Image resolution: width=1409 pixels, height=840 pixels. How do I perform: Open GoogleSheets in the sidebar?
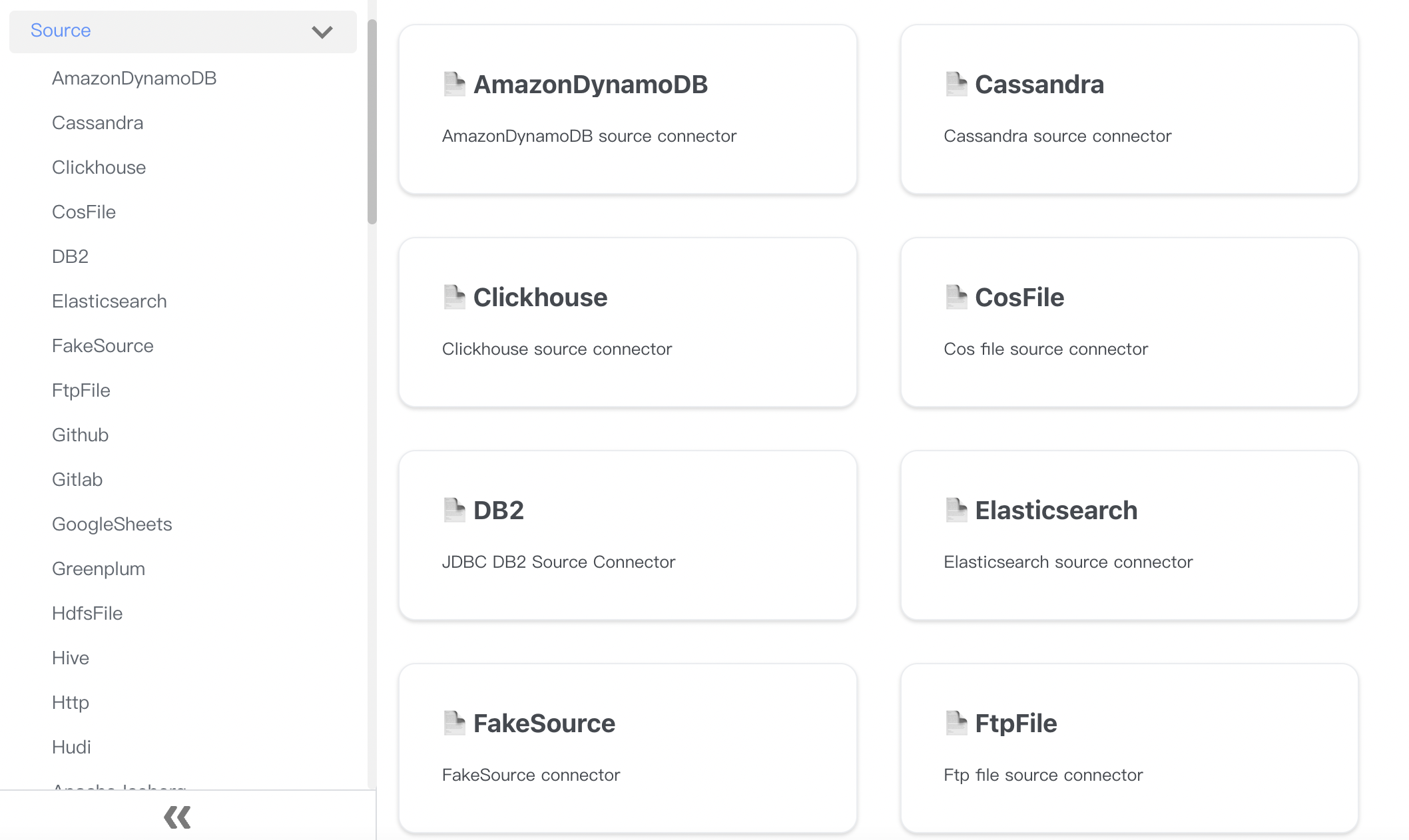pos(112,524)
